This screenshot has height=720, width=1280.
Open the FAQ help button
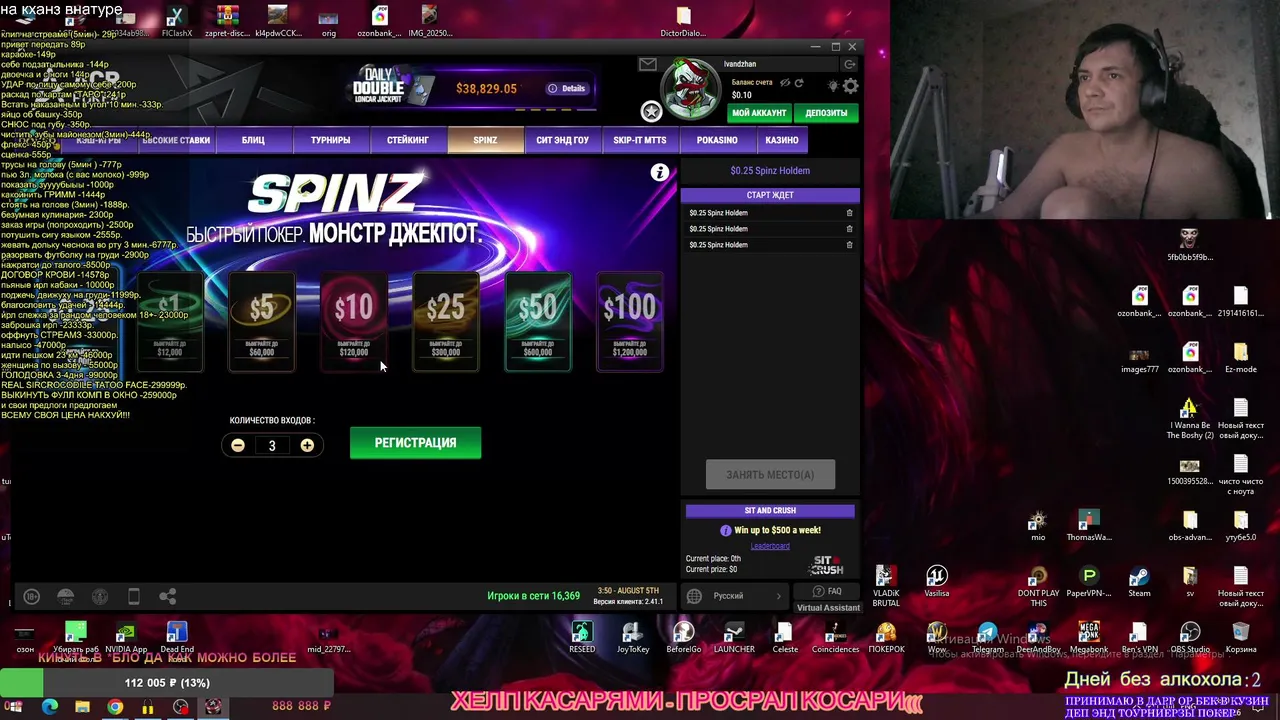(x=827, y=591)
